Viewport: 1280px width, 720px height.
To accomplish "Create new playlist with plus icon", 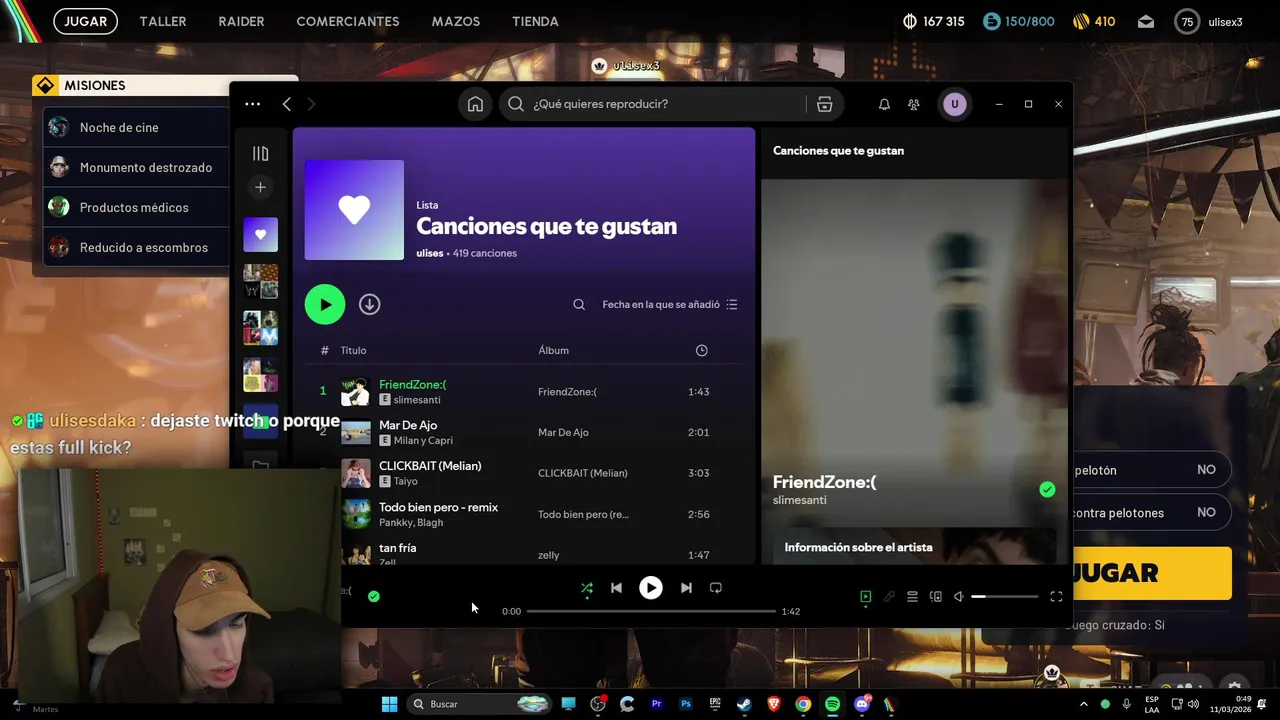I will (x=260, y=187).
